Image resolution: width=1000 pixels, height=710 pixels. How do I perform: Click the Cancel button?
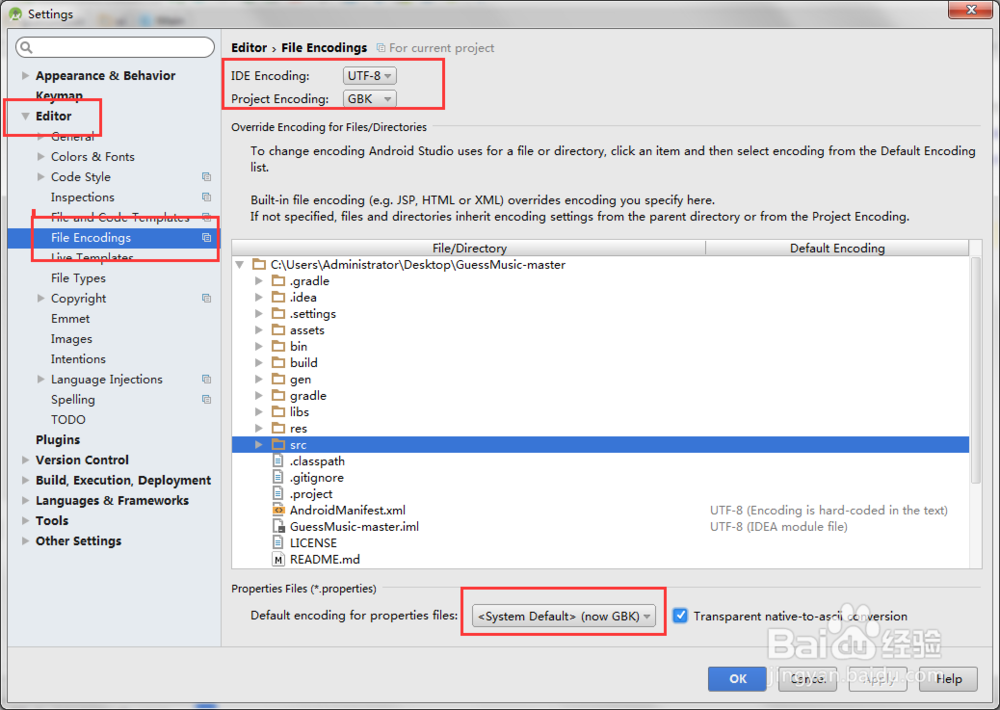tap(807, 679)
